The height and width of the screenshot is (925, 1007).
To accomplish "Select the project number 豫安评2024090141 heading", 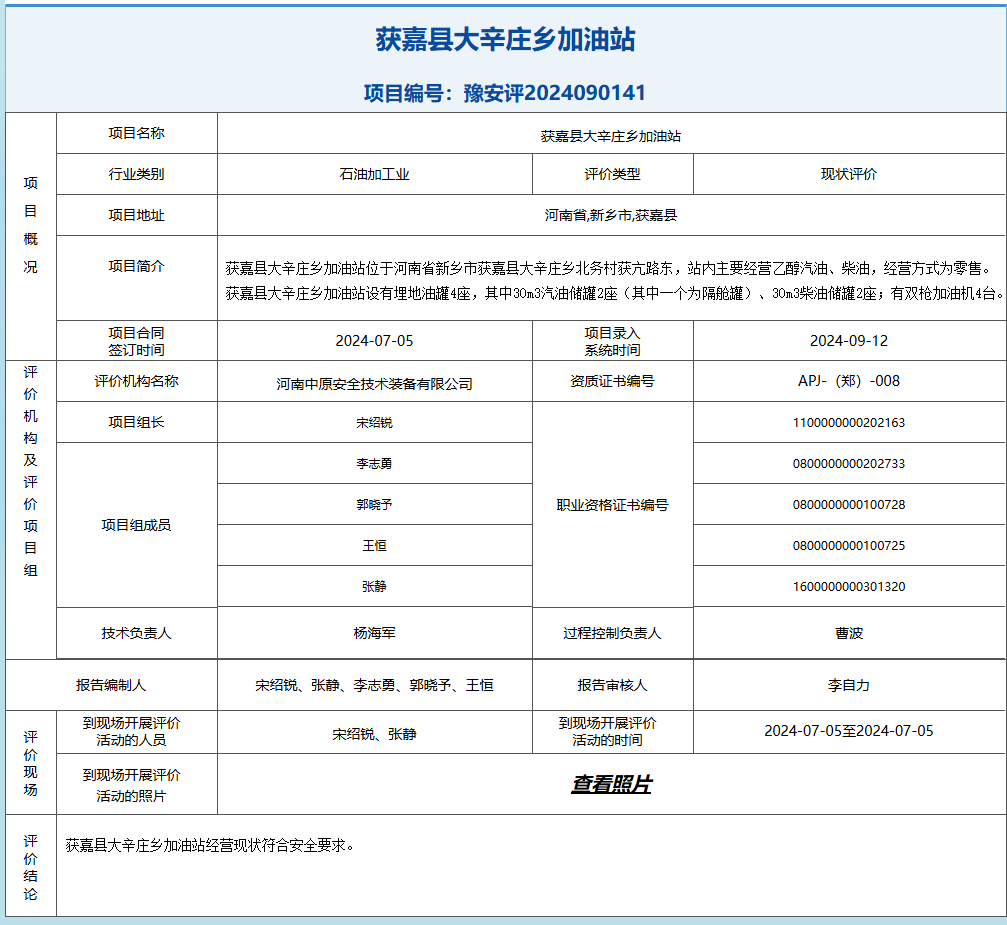I will 505,93.
